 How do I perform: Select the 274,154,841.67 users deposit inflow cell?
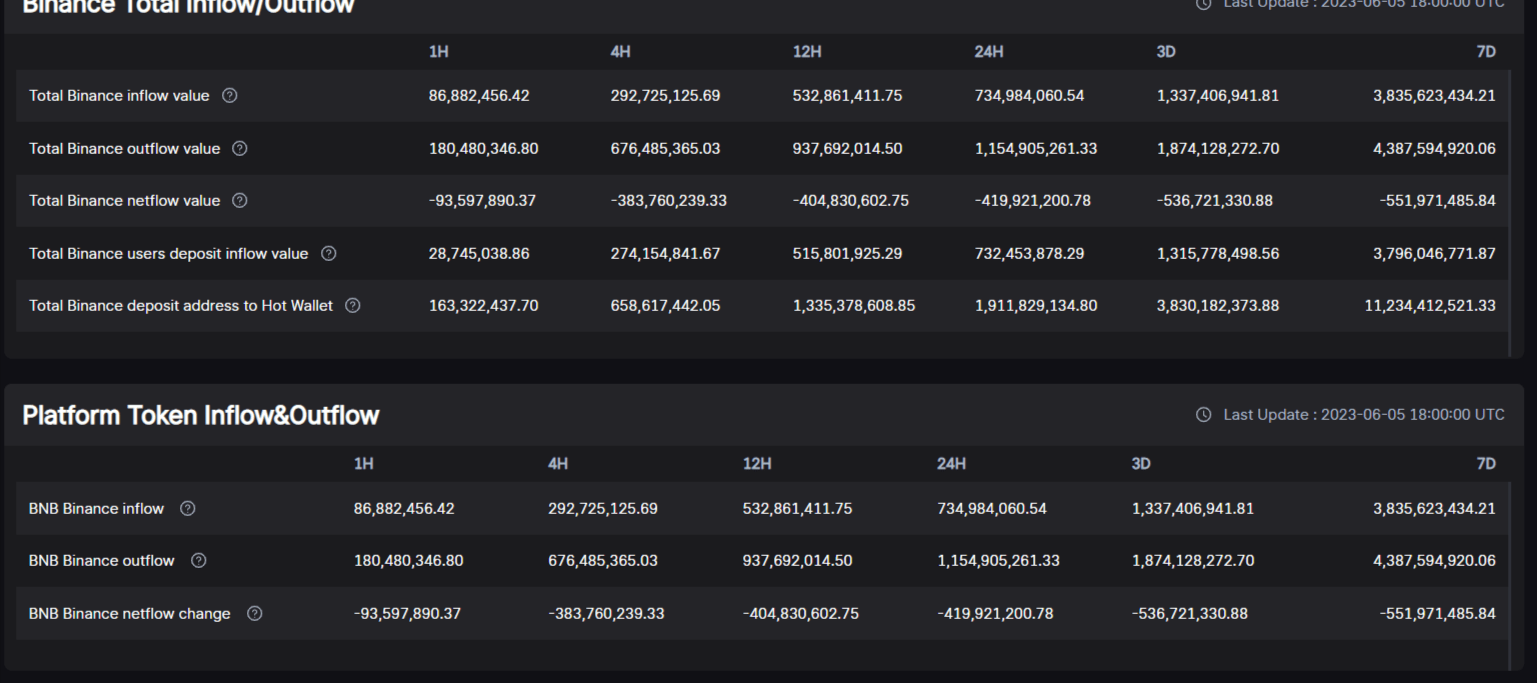(665, 253)
